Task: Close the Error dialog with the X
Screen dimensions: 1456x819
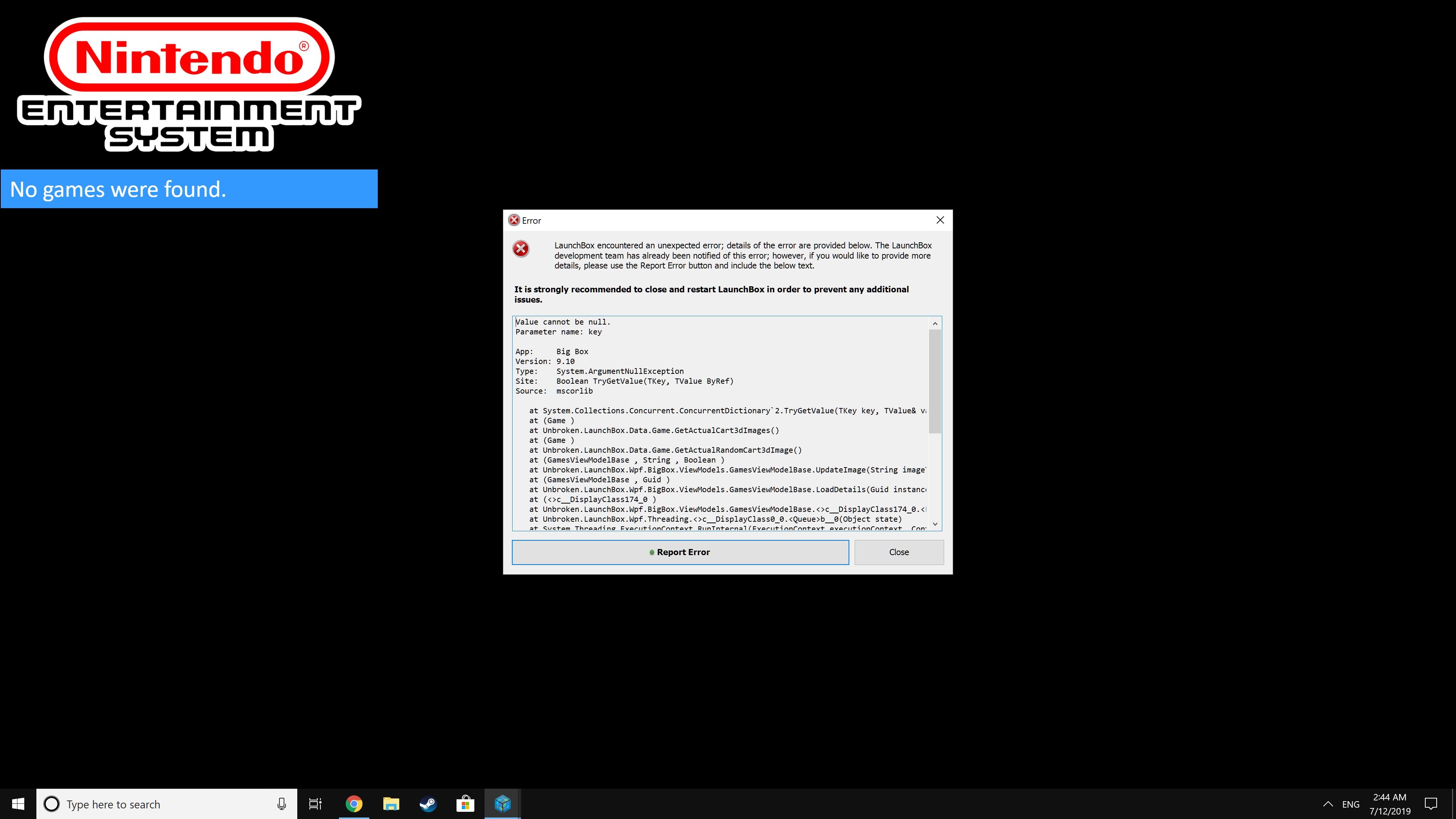Action: (x=940, y=220)
